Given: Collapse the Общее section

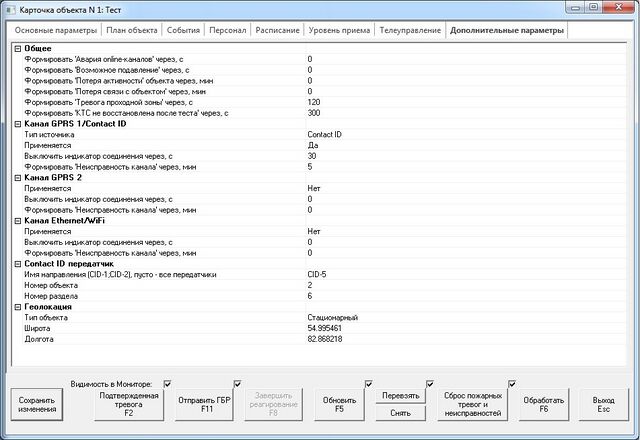Looking at the screenshot, I should coord(17,48).
